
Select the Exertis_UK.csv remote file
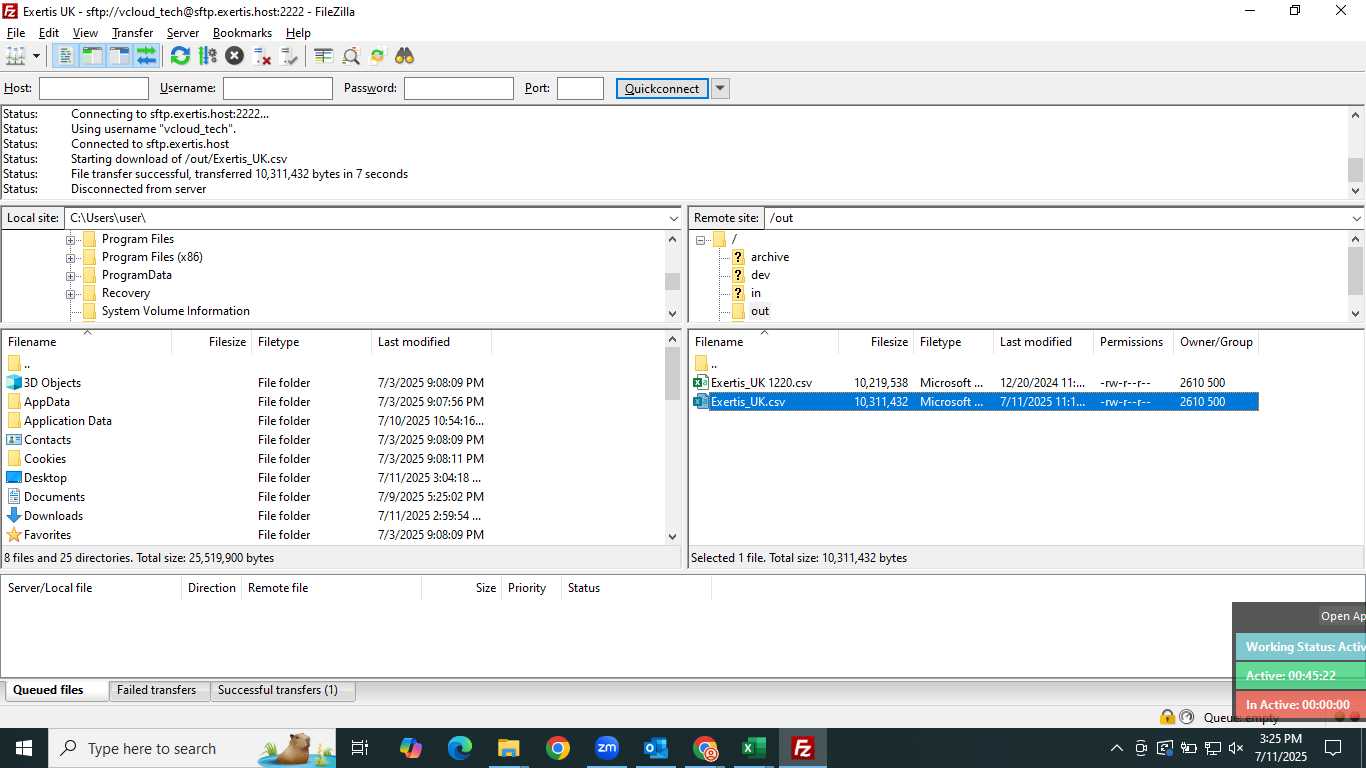coord(974,402)
